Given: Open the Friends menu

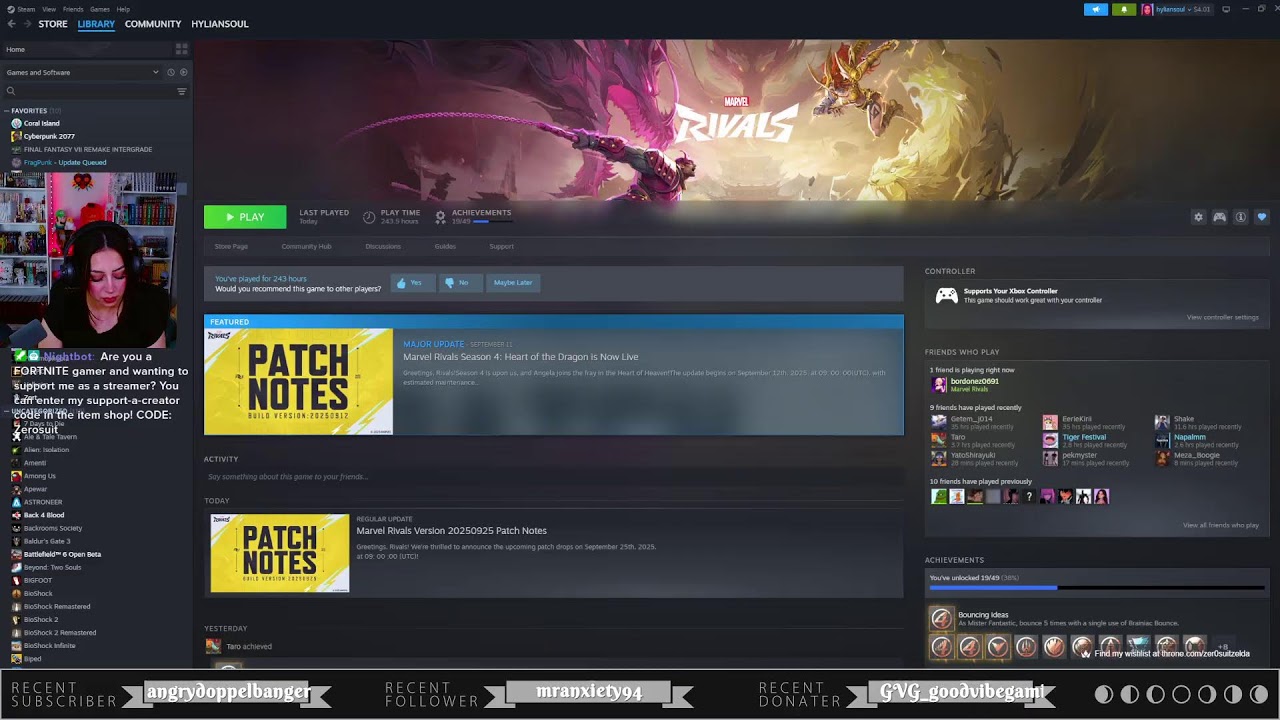Looking at the screenshot, I should [73, 9].
